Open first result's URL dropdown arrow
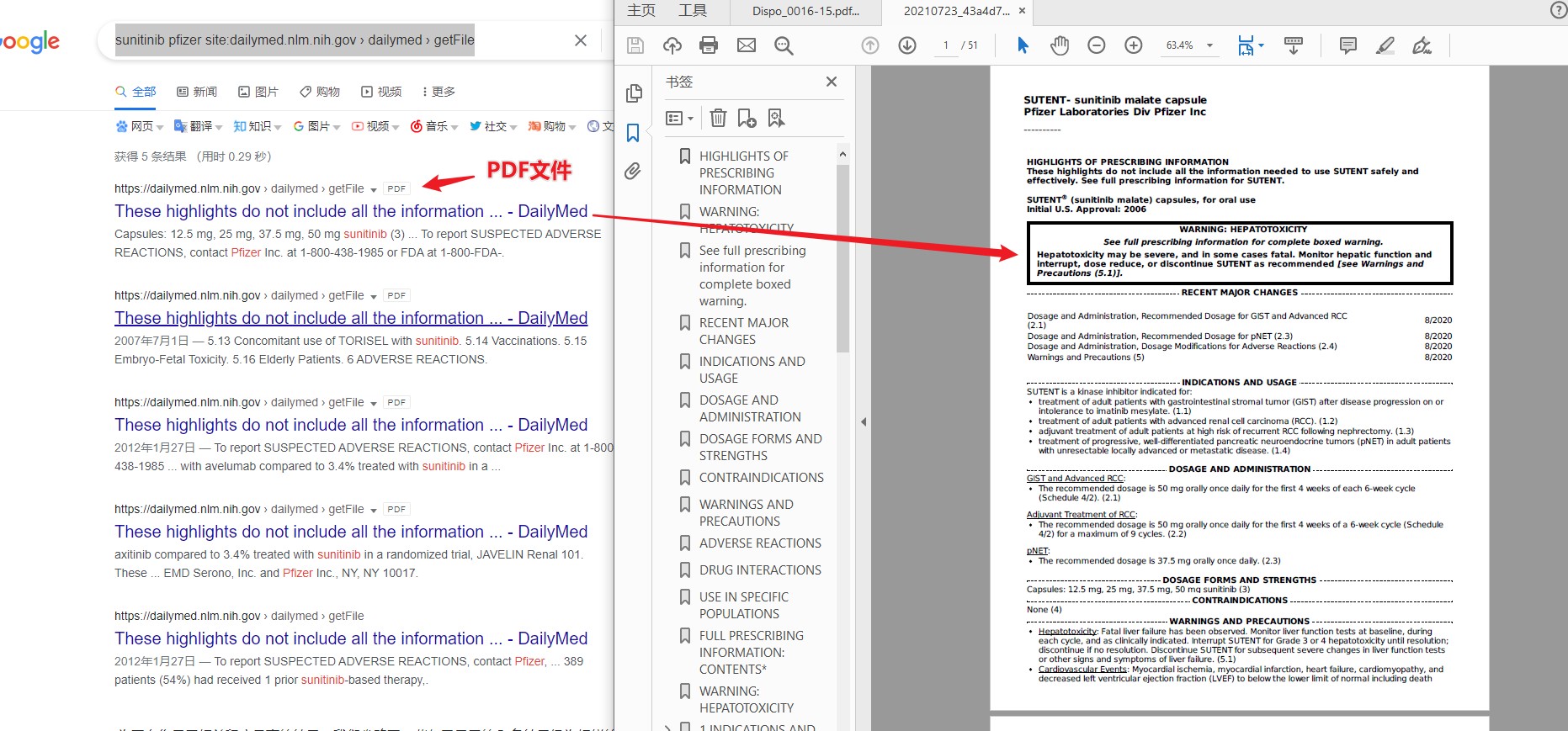This screenshot has height=731, width=1568. 374,189
